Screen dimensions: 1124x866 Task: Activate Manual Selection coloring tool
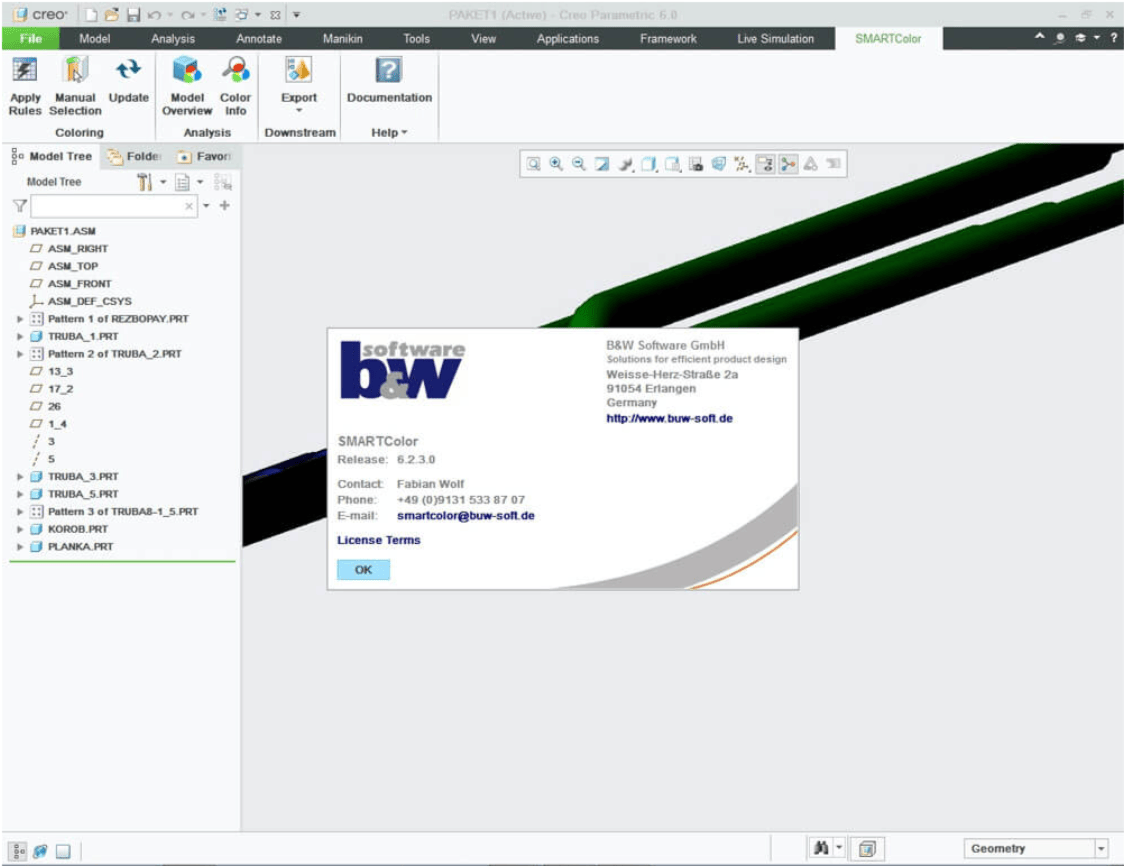point(75,86)
